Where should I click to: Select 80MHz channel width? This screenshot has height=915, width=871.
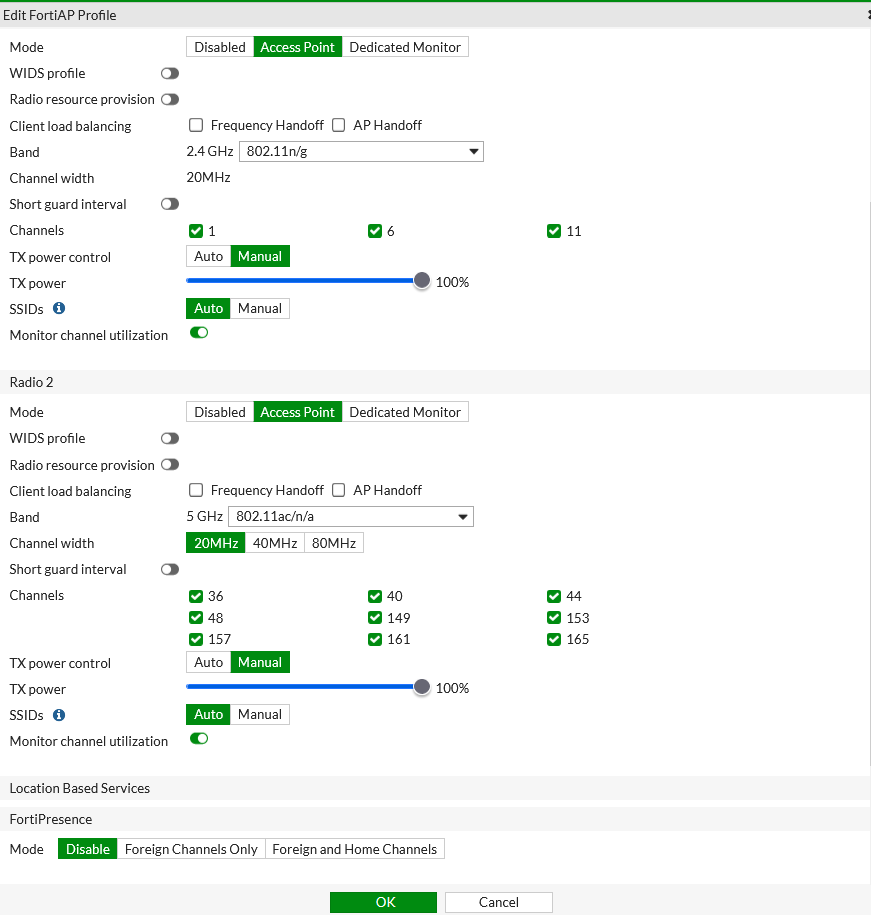click(334, 543)
